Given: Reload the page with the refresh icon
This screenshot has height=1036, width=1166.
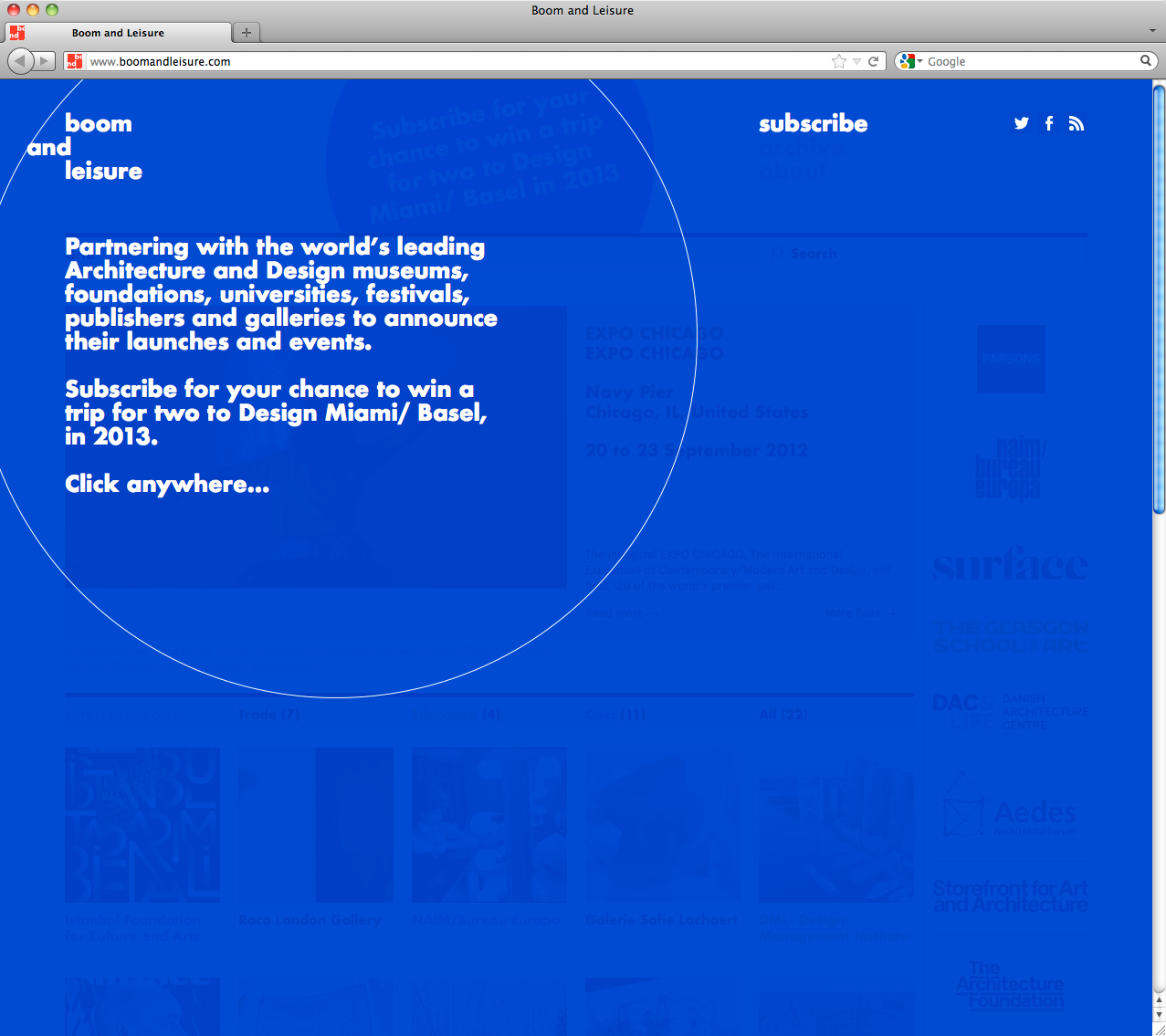Looking at the screenshot, I should pyautogui.click(x=874, y=61).
